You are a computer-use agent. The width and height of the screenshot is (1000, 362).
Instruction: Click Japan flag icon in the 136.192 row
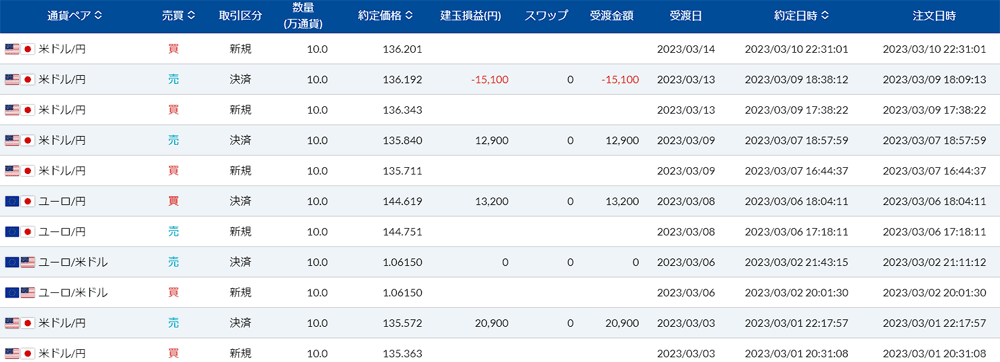click(x=27, y=80)
